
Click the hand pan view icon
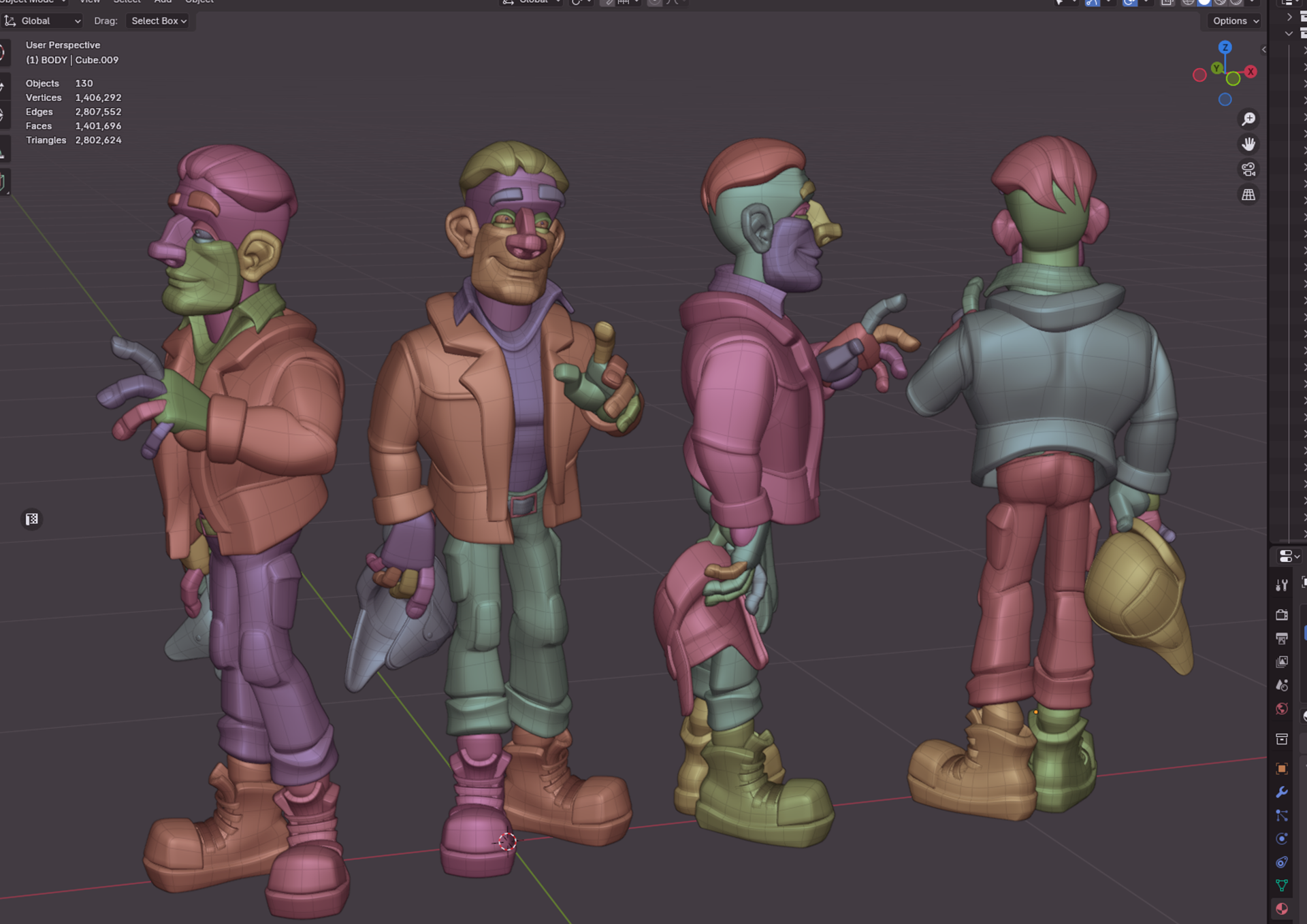tap(1248, 144)
